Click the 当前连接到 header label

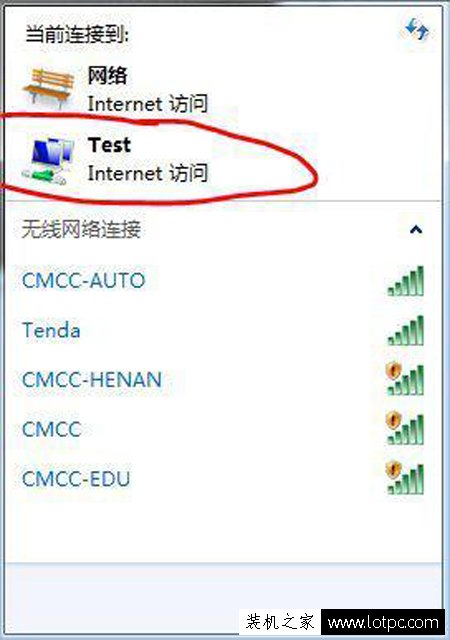click(x=77, y=34)
